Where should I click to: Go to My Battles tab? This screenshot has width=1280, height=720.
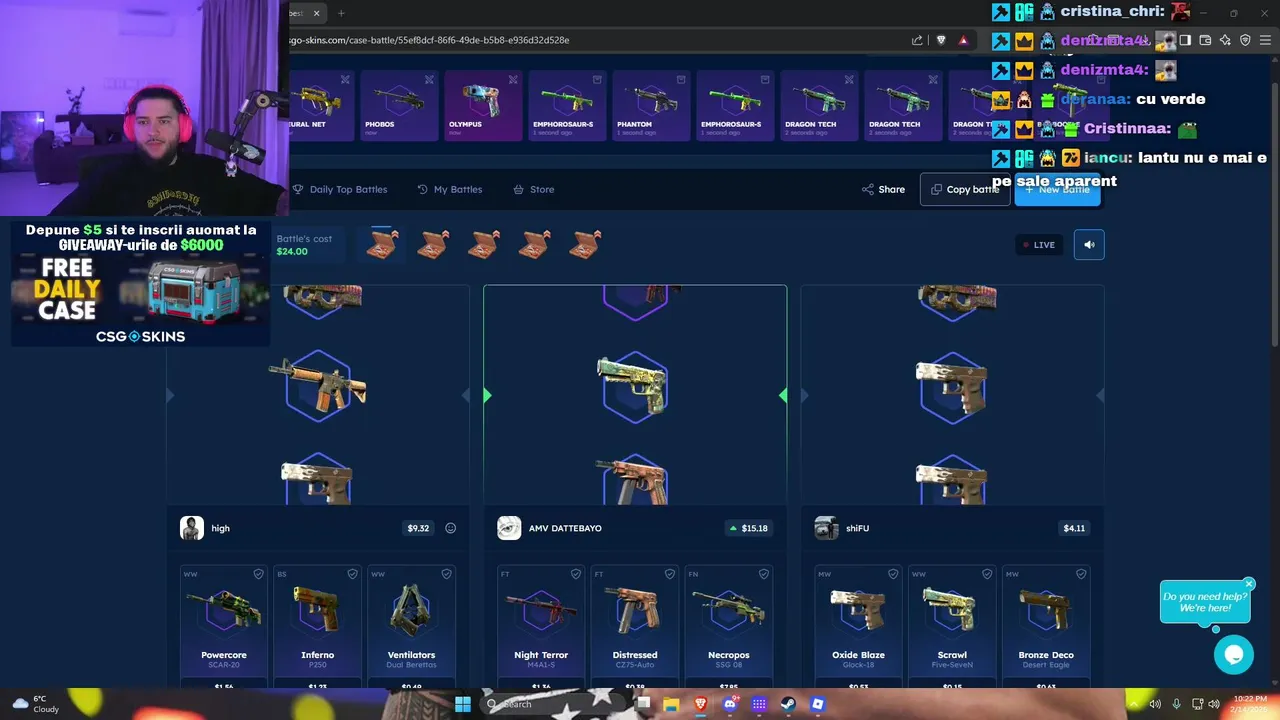pyautogui.click(x=450, y=189)
